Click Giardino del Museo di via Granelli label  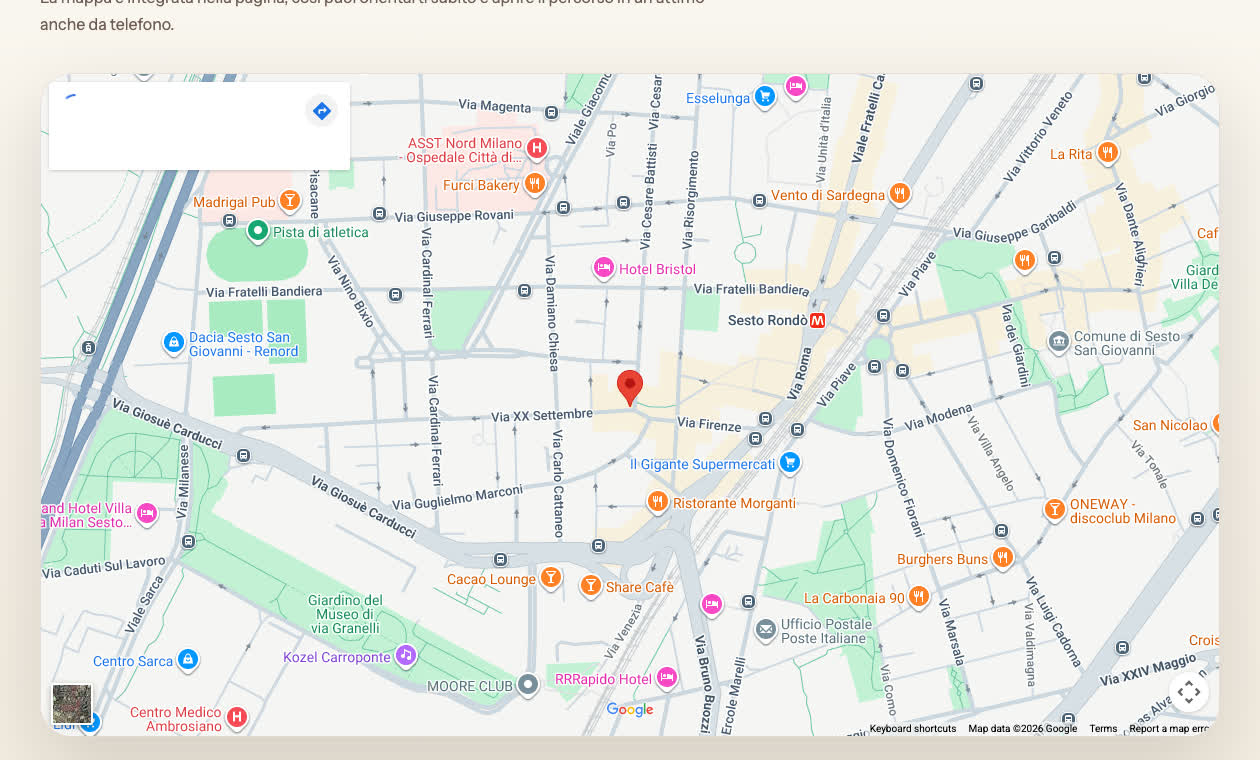click(x=346, y=614)
